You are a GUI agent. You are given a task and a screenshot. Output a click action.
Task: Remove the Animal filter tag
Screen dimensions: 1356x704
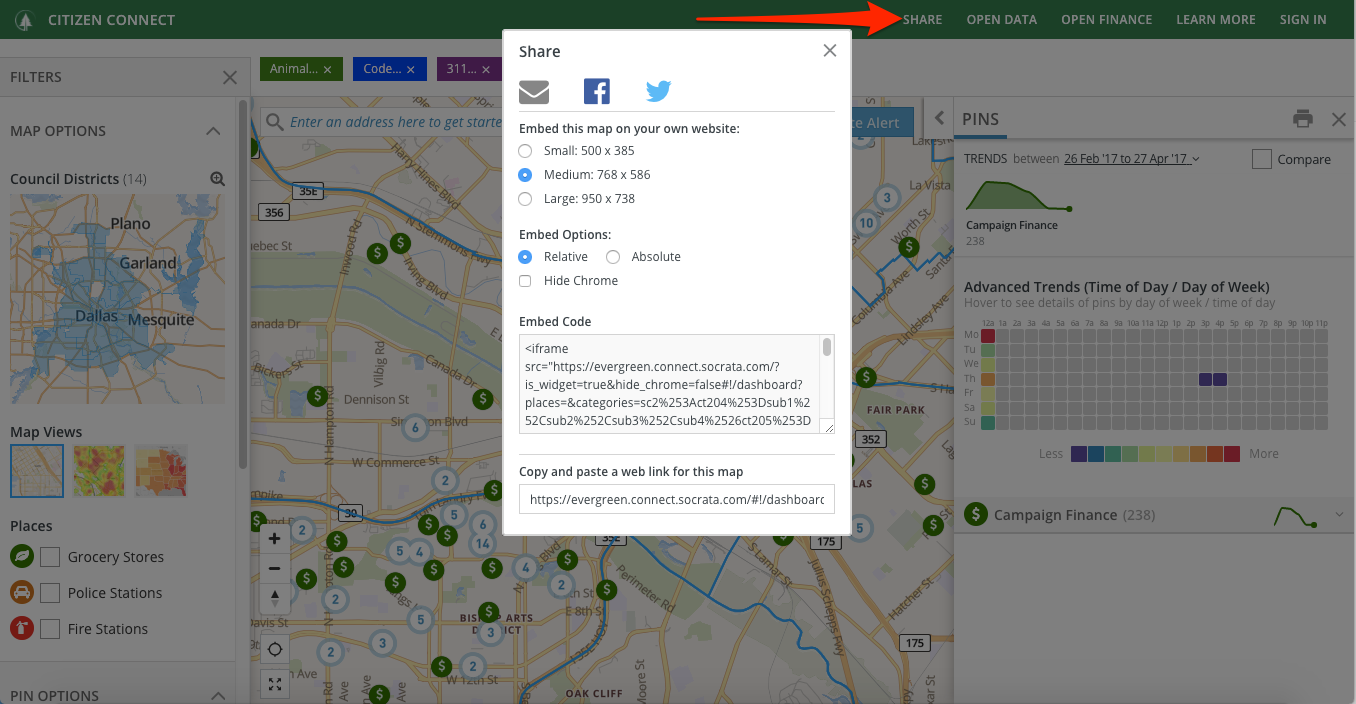328,69
